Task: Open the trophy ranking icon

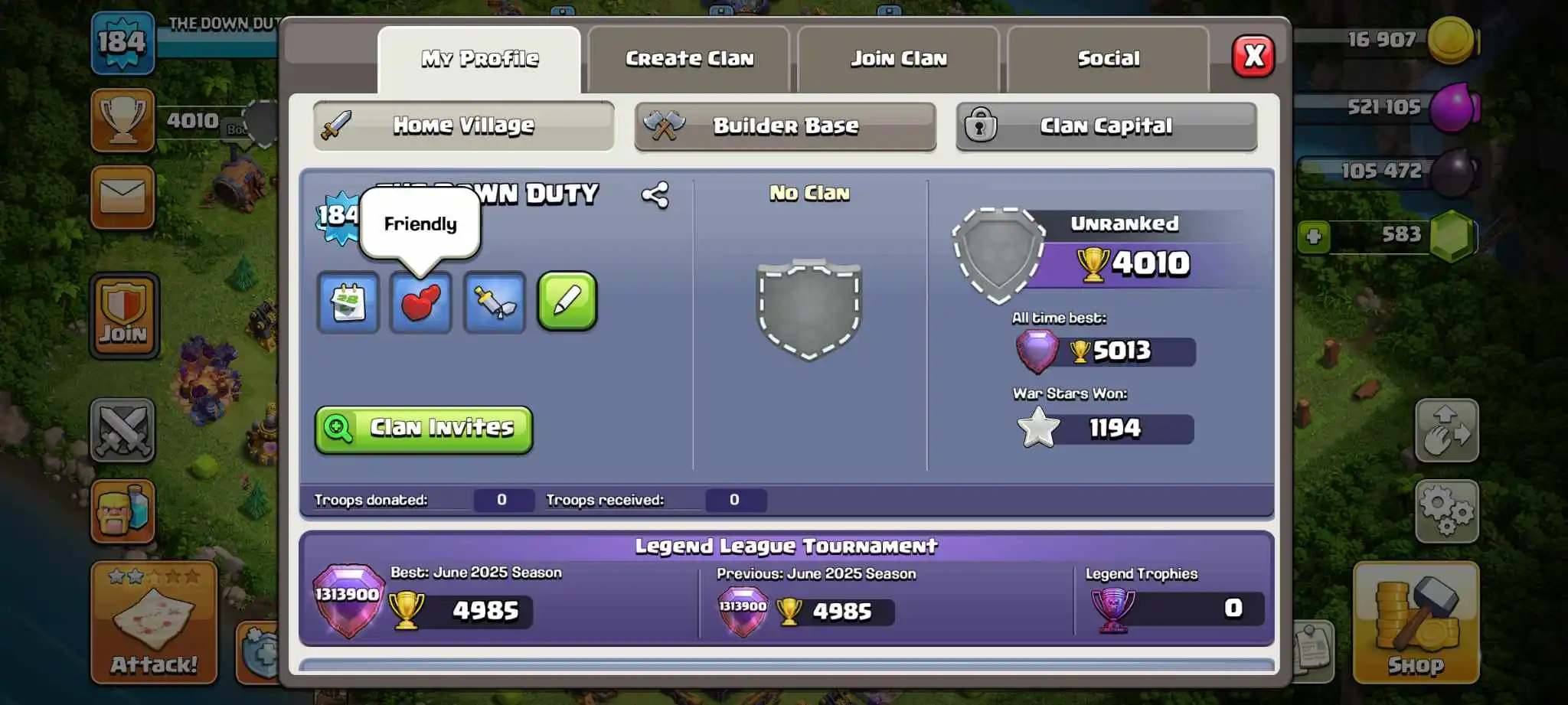Action: pos(122,120)
